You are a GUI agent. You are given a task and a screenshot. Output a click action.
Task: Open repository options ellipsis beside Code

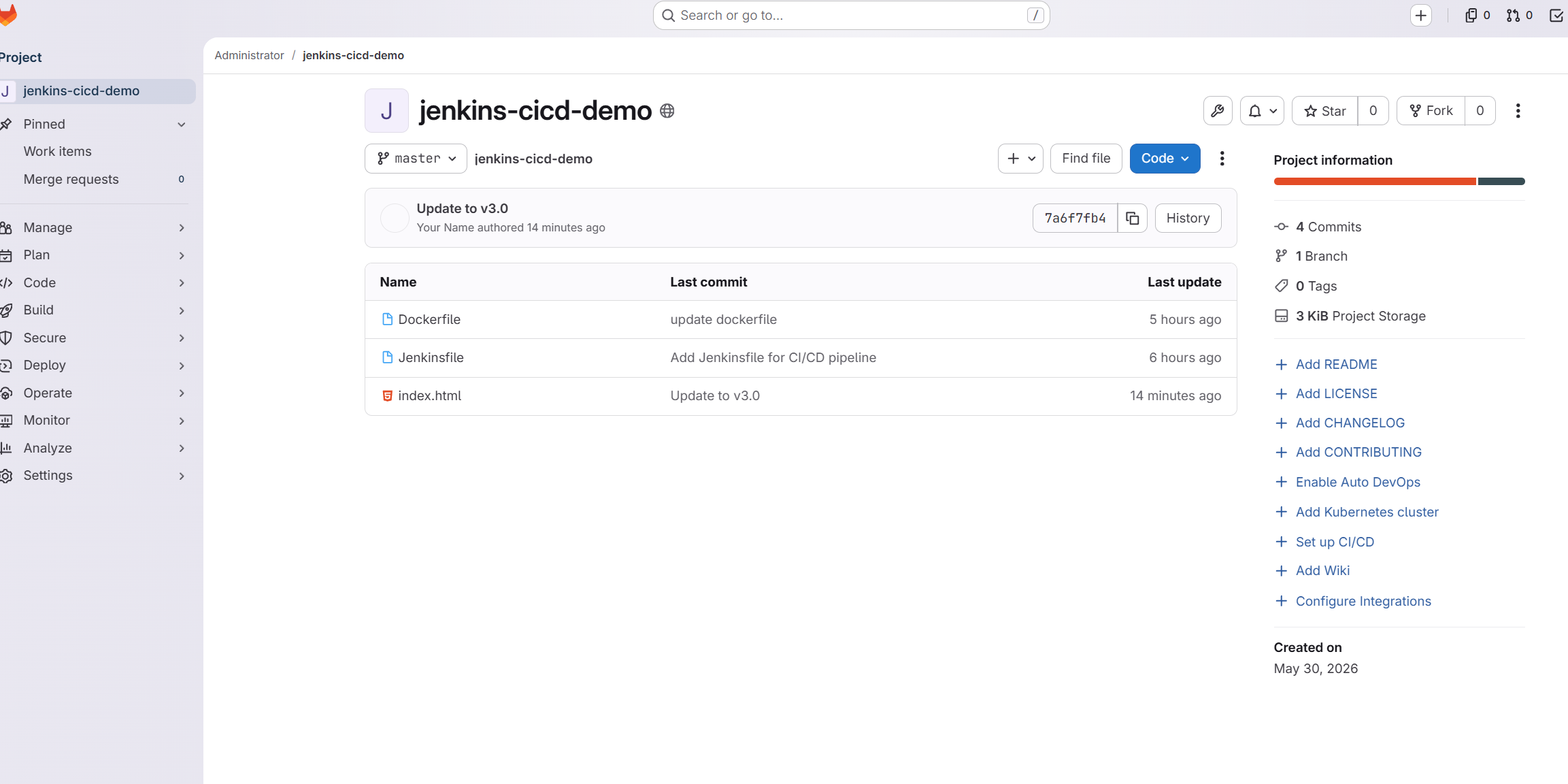1222,159
